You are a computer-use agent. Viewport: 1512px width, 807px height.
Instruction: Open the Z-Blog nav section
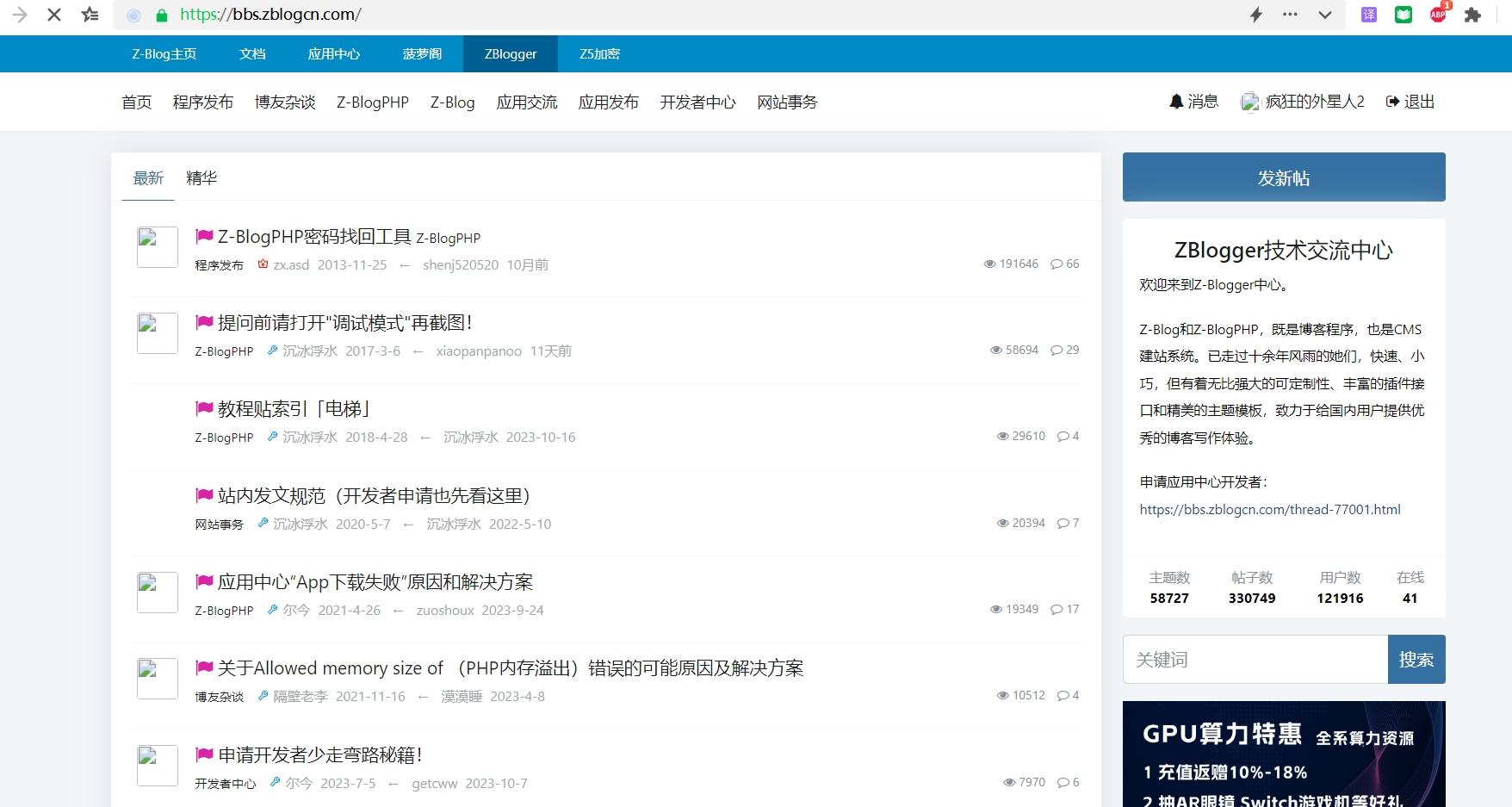[453, 102]
